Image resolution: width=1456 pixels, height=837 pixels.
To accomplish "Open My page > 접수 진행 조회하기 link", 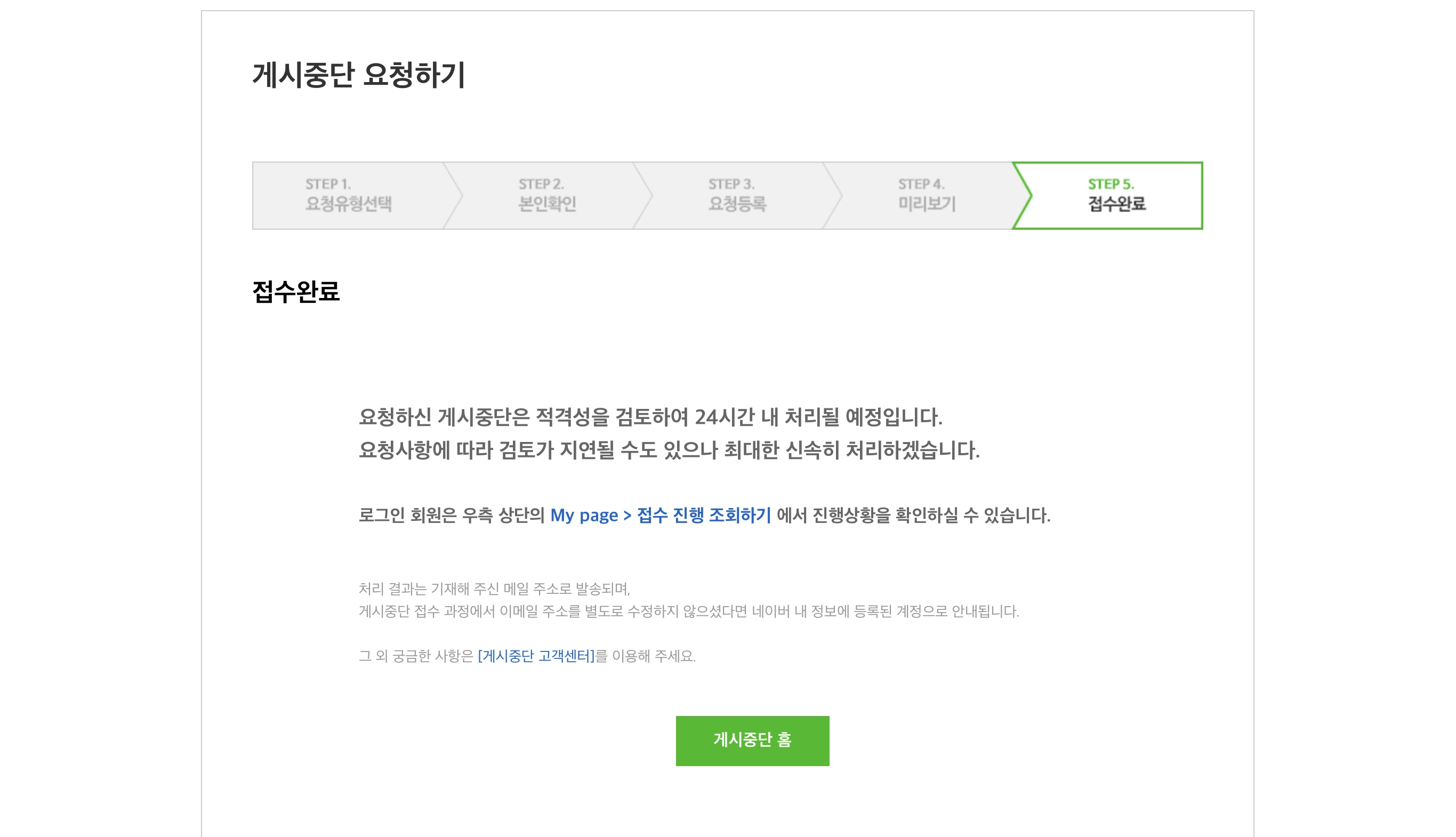I will (x=660, y=515).
